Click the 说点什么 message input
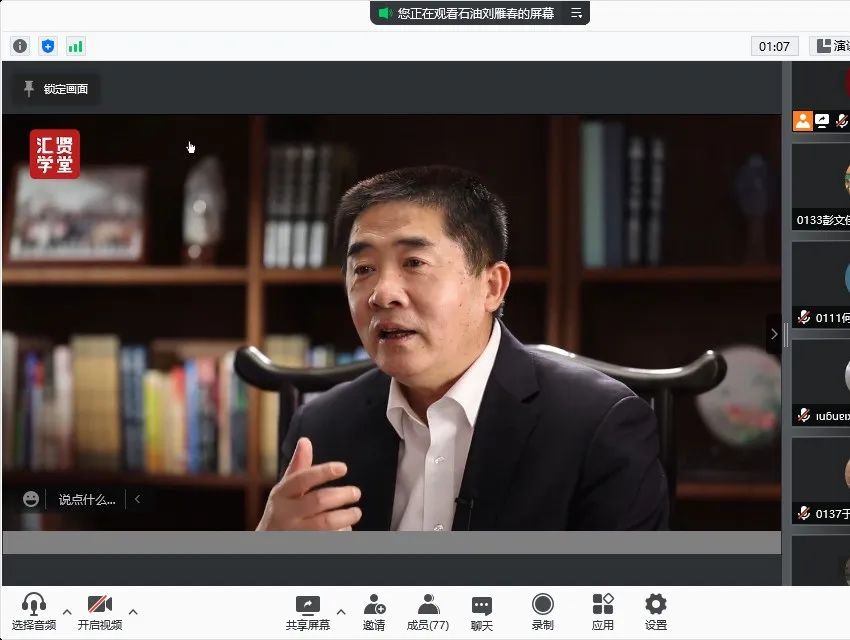 [x=86, y=499]
